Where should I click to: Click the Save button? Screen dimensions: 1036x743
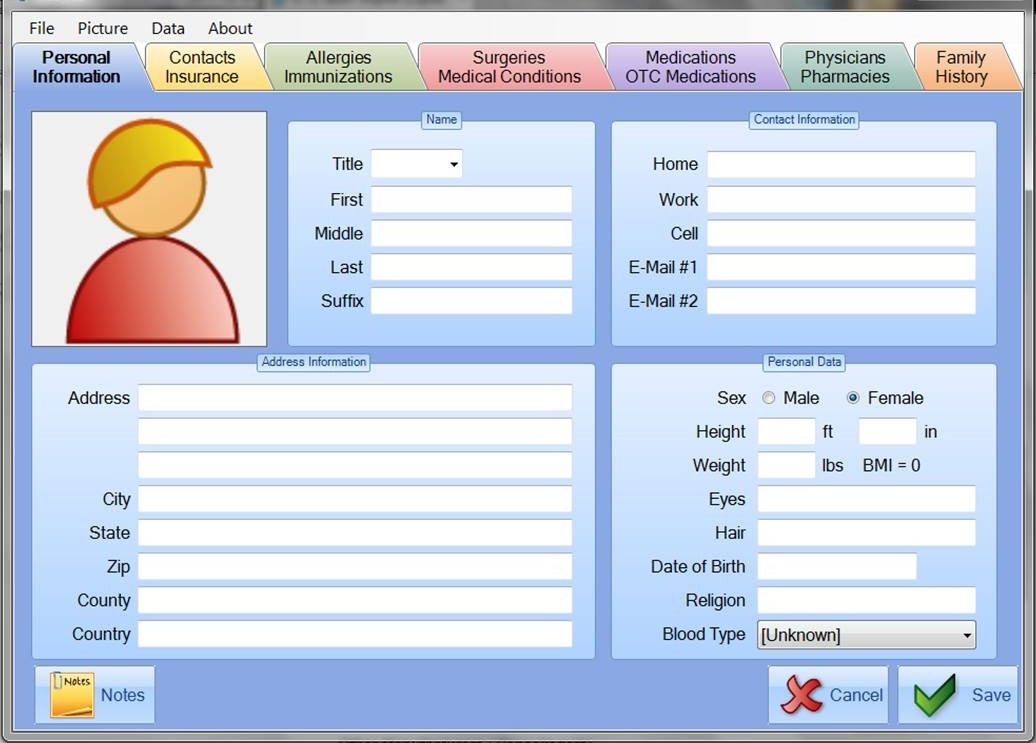958,695
